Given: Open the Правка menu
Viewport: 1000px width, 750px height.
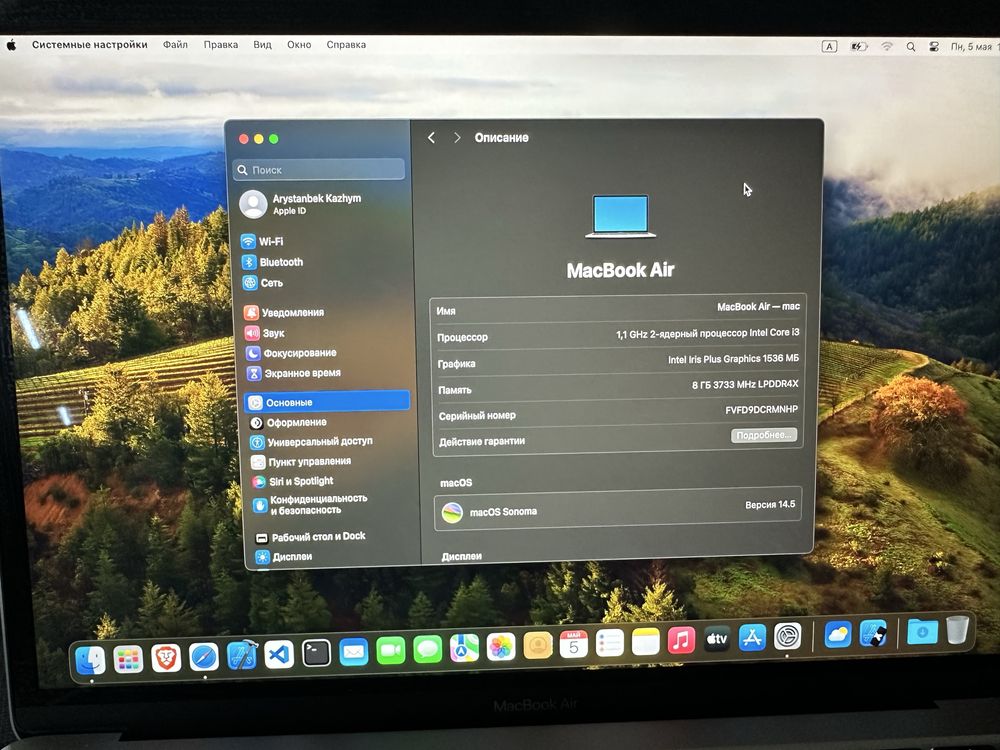Looking at the screenshot, I should coord(221,45).
